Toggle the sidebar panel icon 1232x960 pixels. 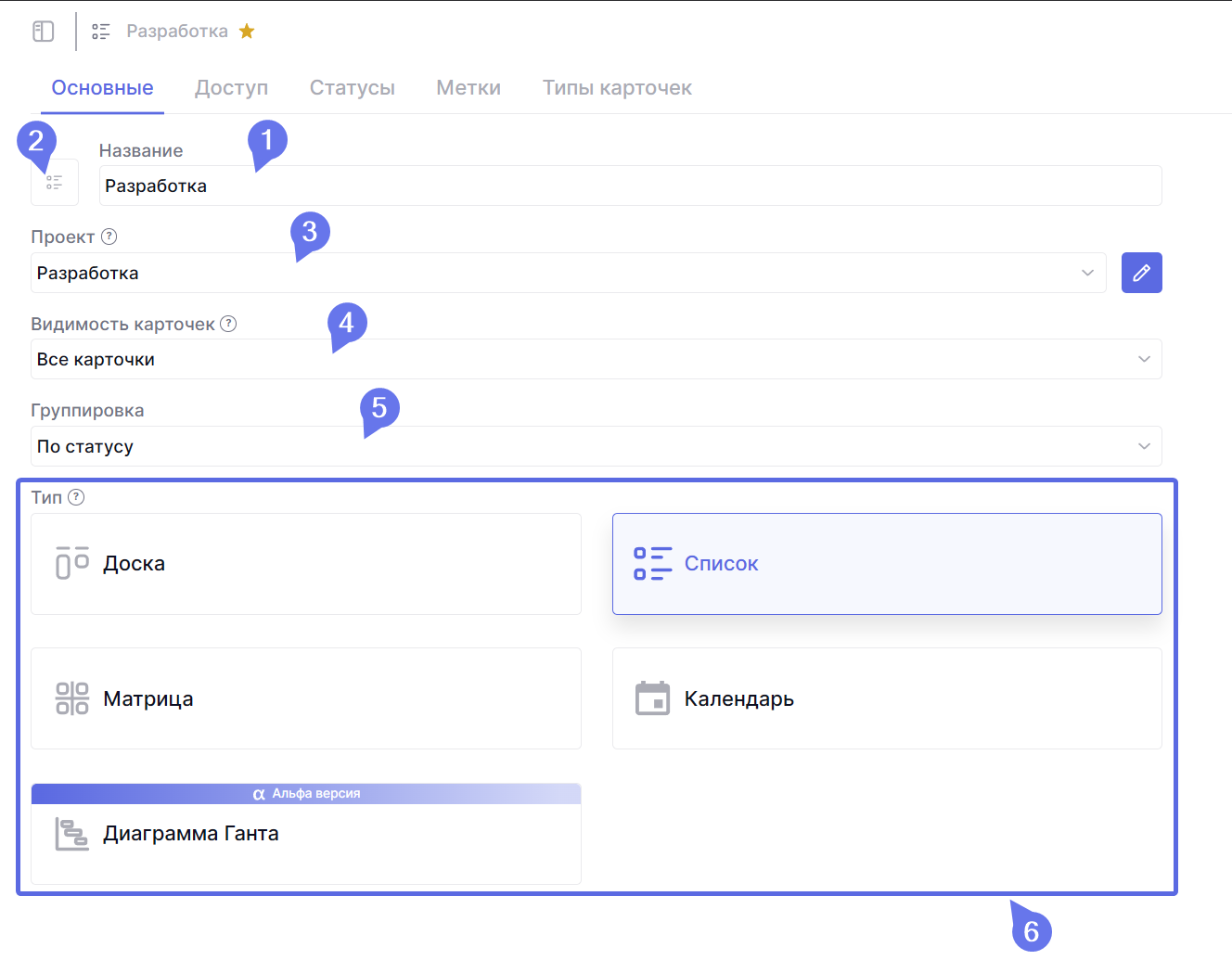[44, 32]
